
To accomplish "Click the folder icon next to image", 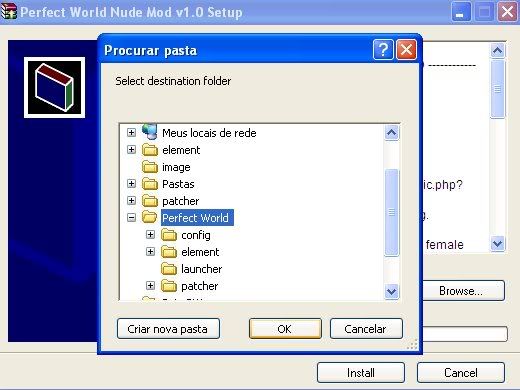I will tap(150, 167).
